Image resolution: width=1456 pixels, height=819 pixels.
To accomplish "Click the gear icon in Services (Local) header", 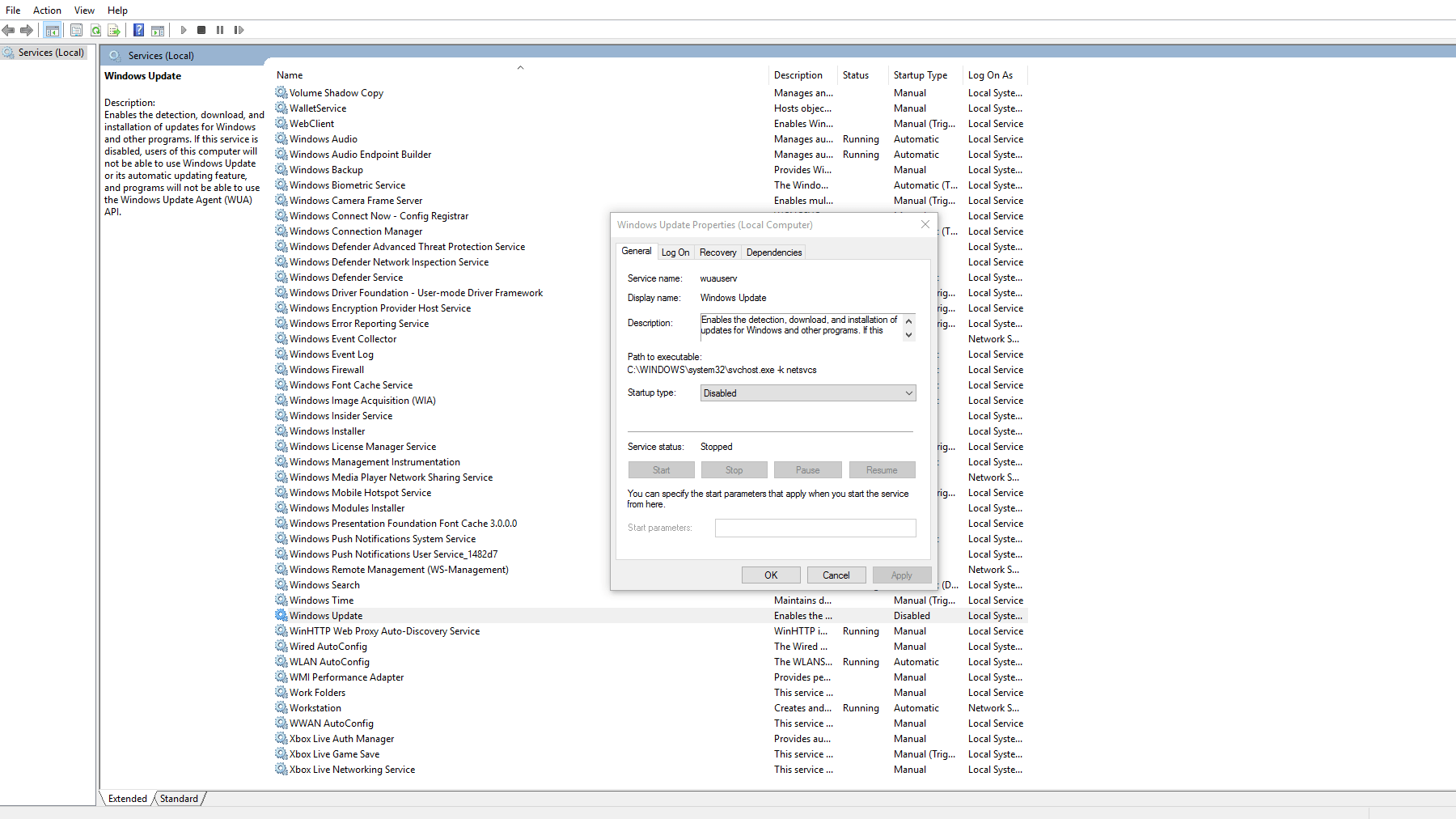I will tap(115, 55).
